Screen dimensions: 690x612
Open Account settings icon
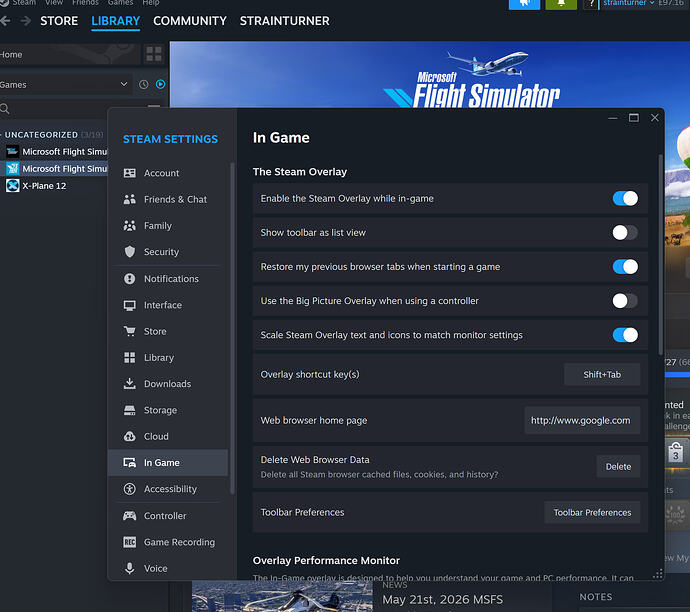point(129,173)
